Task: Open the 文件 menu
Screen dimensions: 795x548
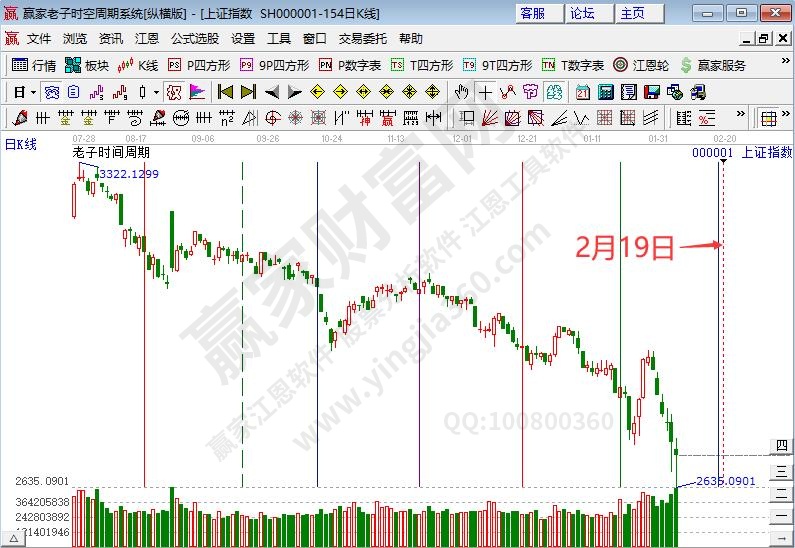Action: (x=39, y=39)
